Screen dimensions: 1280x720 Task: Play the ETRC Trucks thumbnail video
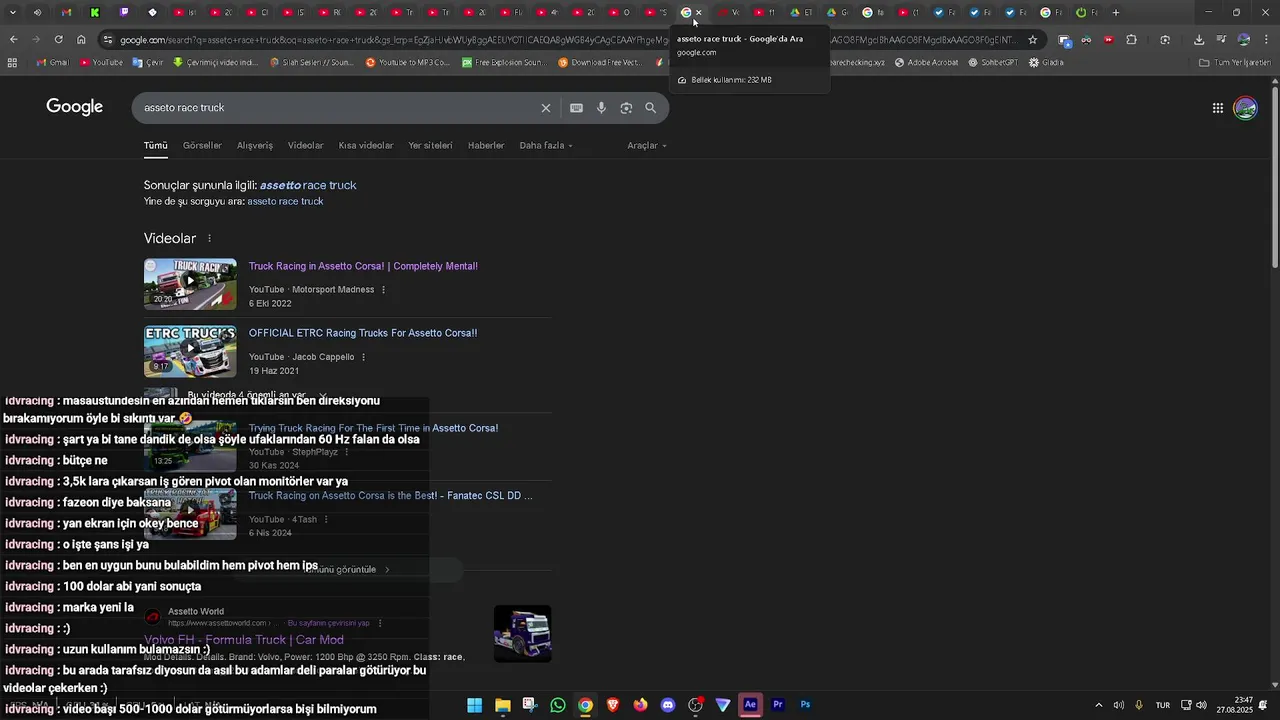(190, 351)
